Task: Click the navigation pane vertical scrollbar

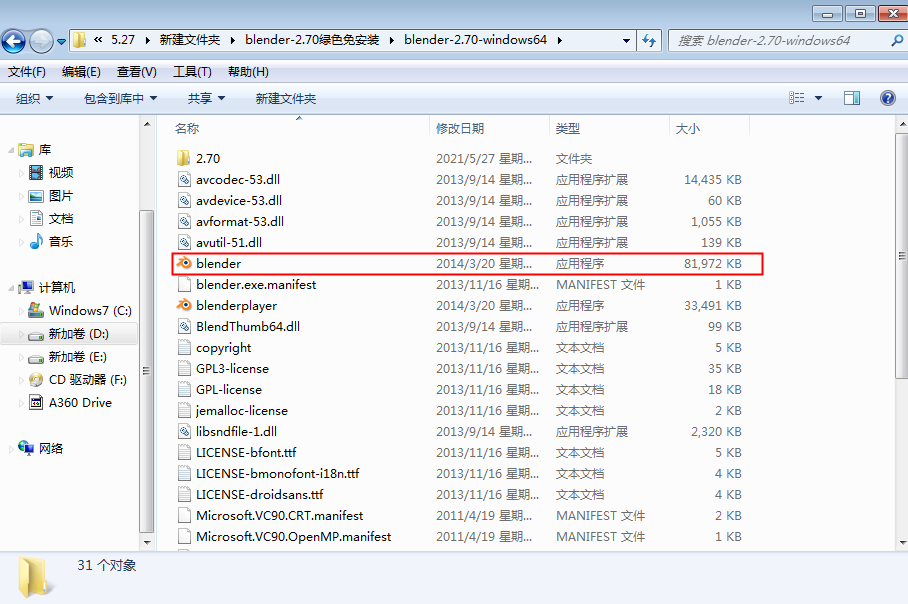Action: (147, 370)
